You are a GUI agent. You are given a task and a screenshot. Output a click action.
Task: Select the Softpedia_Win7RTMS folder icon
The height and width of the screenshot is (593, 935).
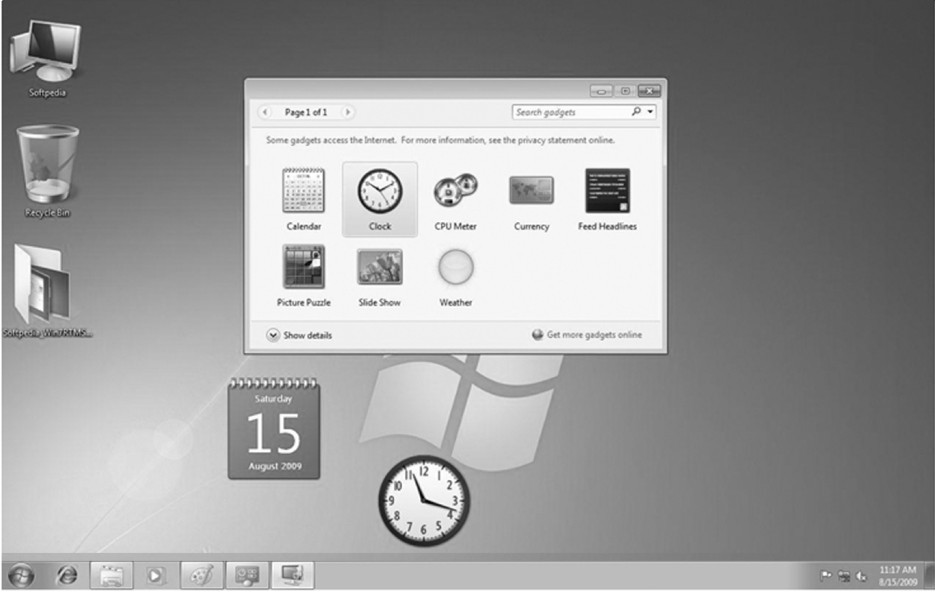pyautogui.click(x=47, y=291)
